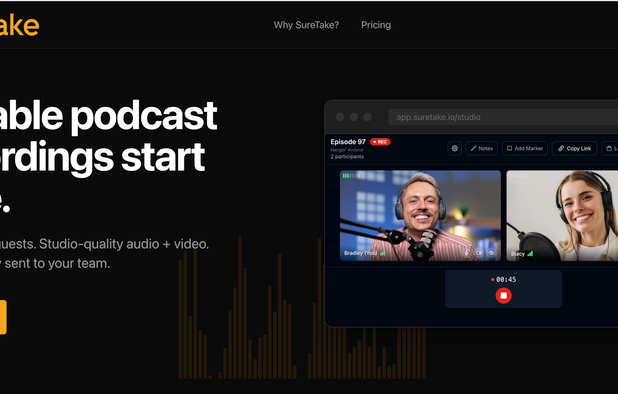Click the pencil icon in Notes button
Viewport: 618px width, 394px height.
click(x=473, y=149)
